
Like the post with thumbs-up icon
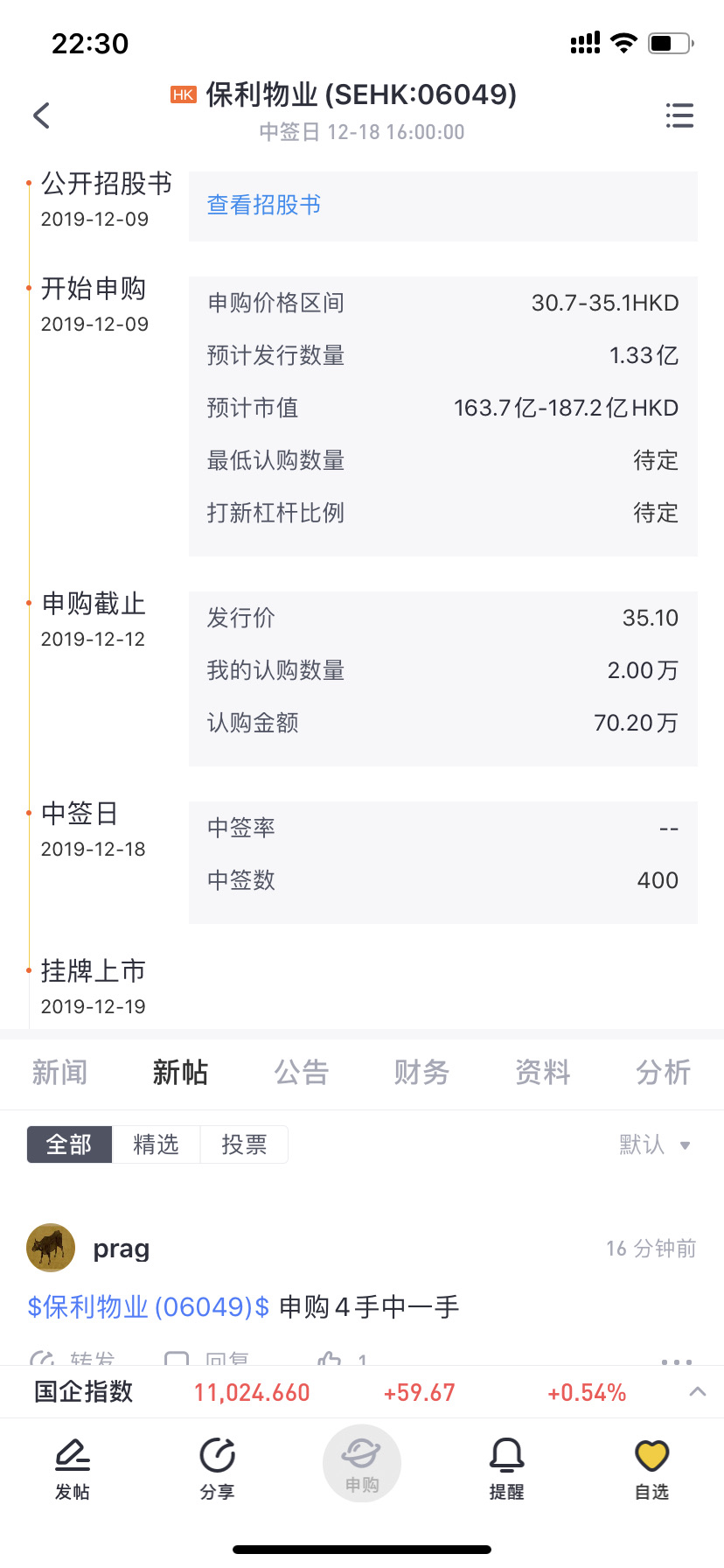(x=330, y=1359)
